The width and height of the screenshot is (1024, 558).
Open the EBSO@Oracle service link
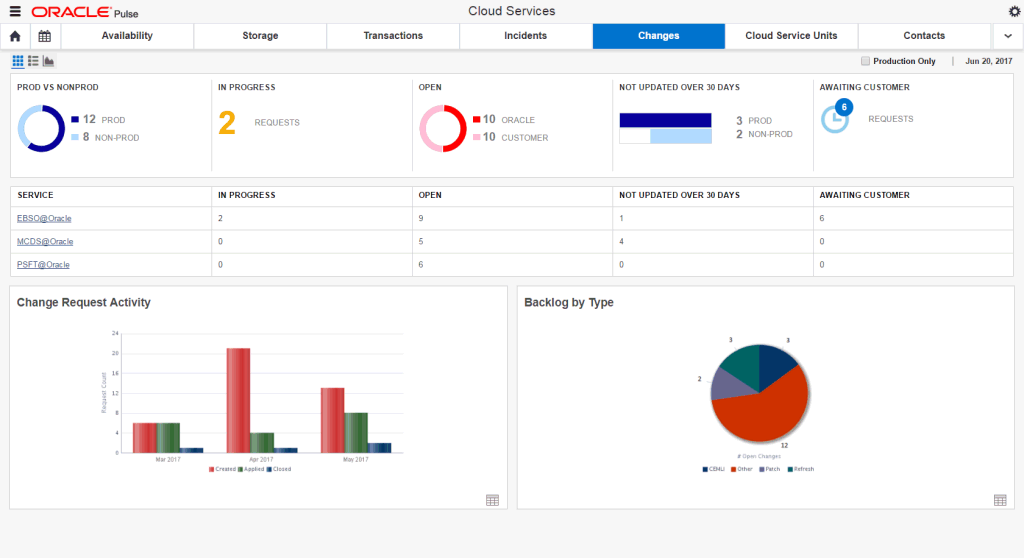point(44,218)
